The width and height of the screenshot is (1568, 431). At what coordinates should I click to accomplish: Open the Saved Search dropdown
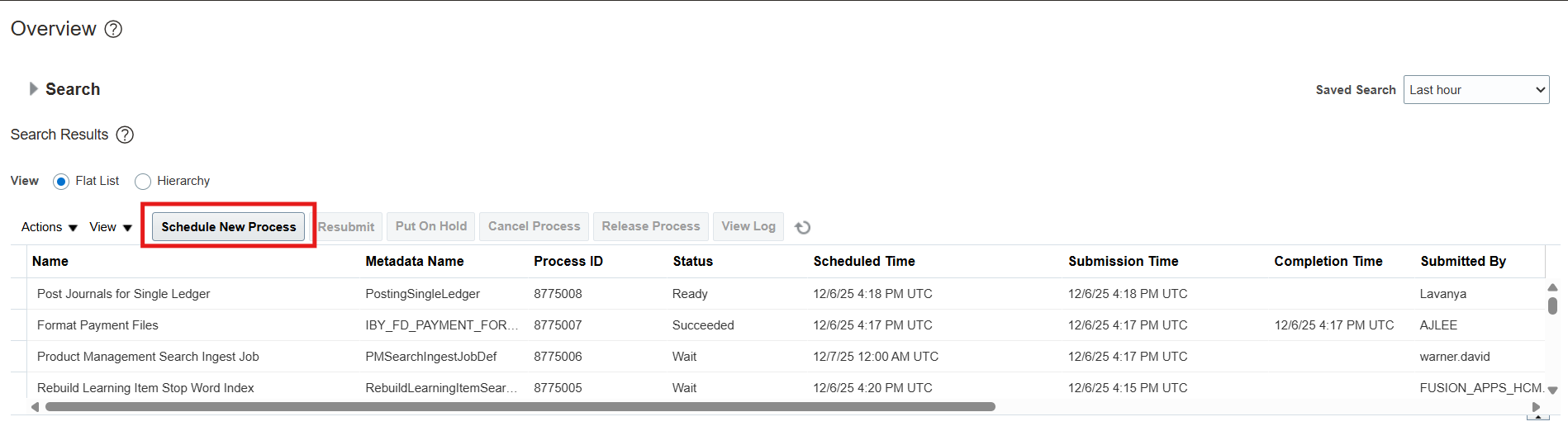coord(1475,90)
